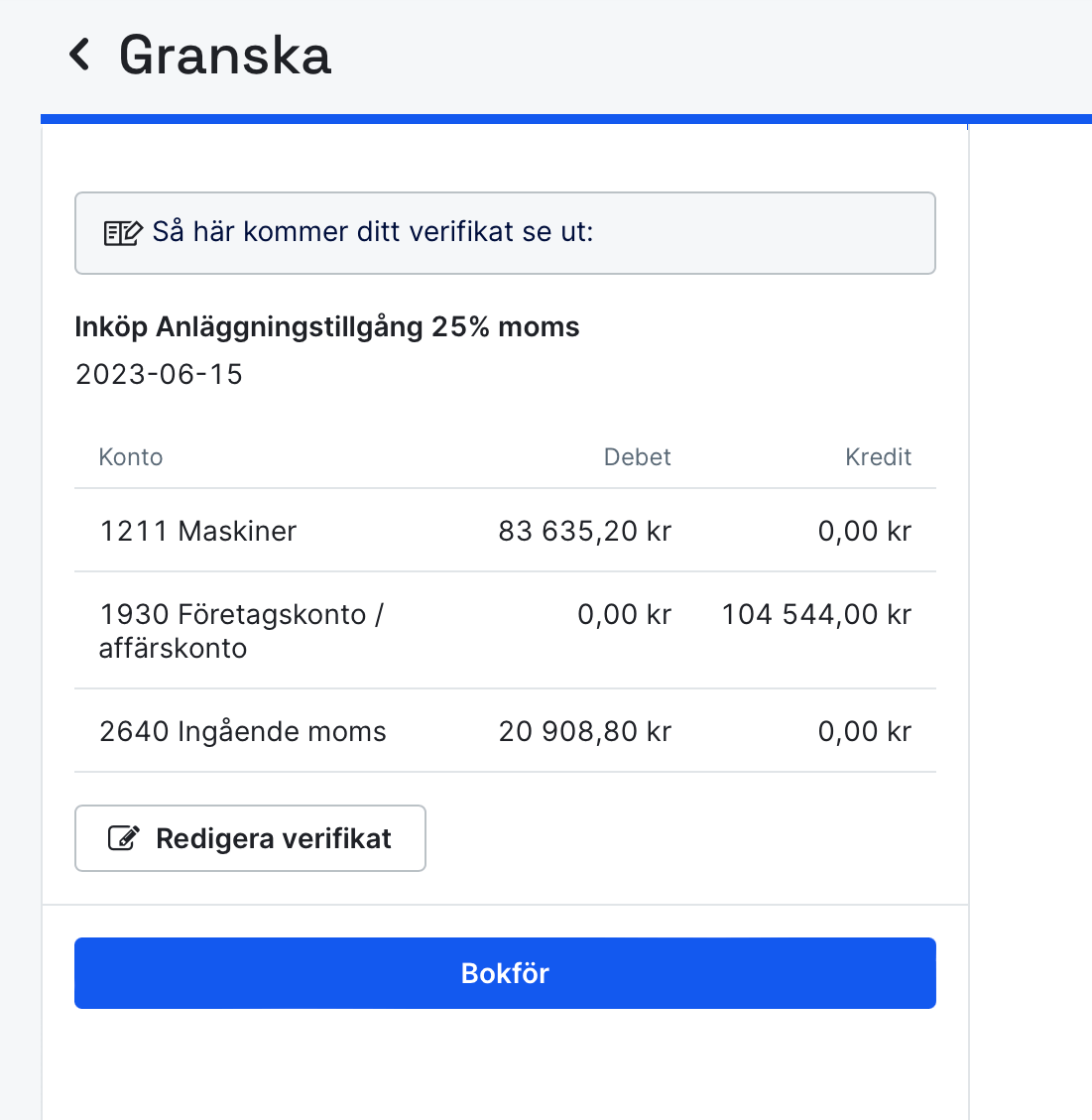The image size is (1092, 1120).
Task: Select the pencil icon in Redigera verifikat
Action: tap(122, 838)
